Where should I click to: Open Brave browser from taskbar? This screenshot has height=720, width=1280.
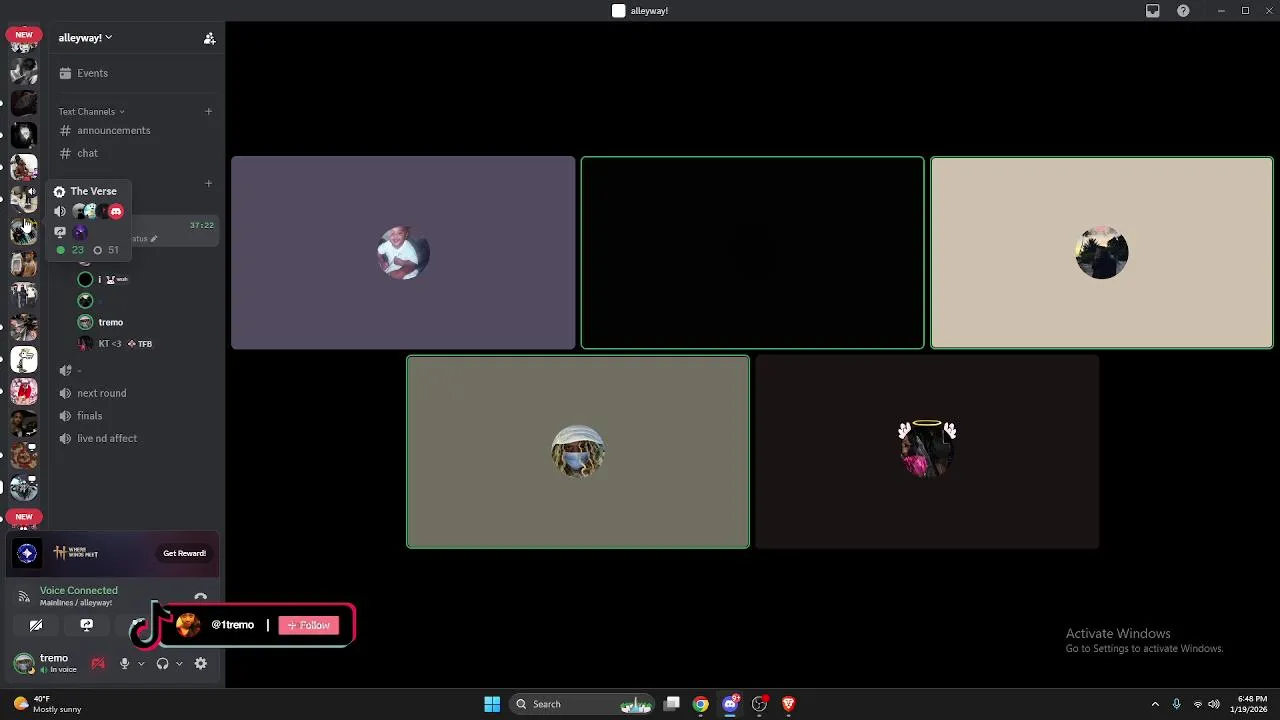[x=788, y=704]
